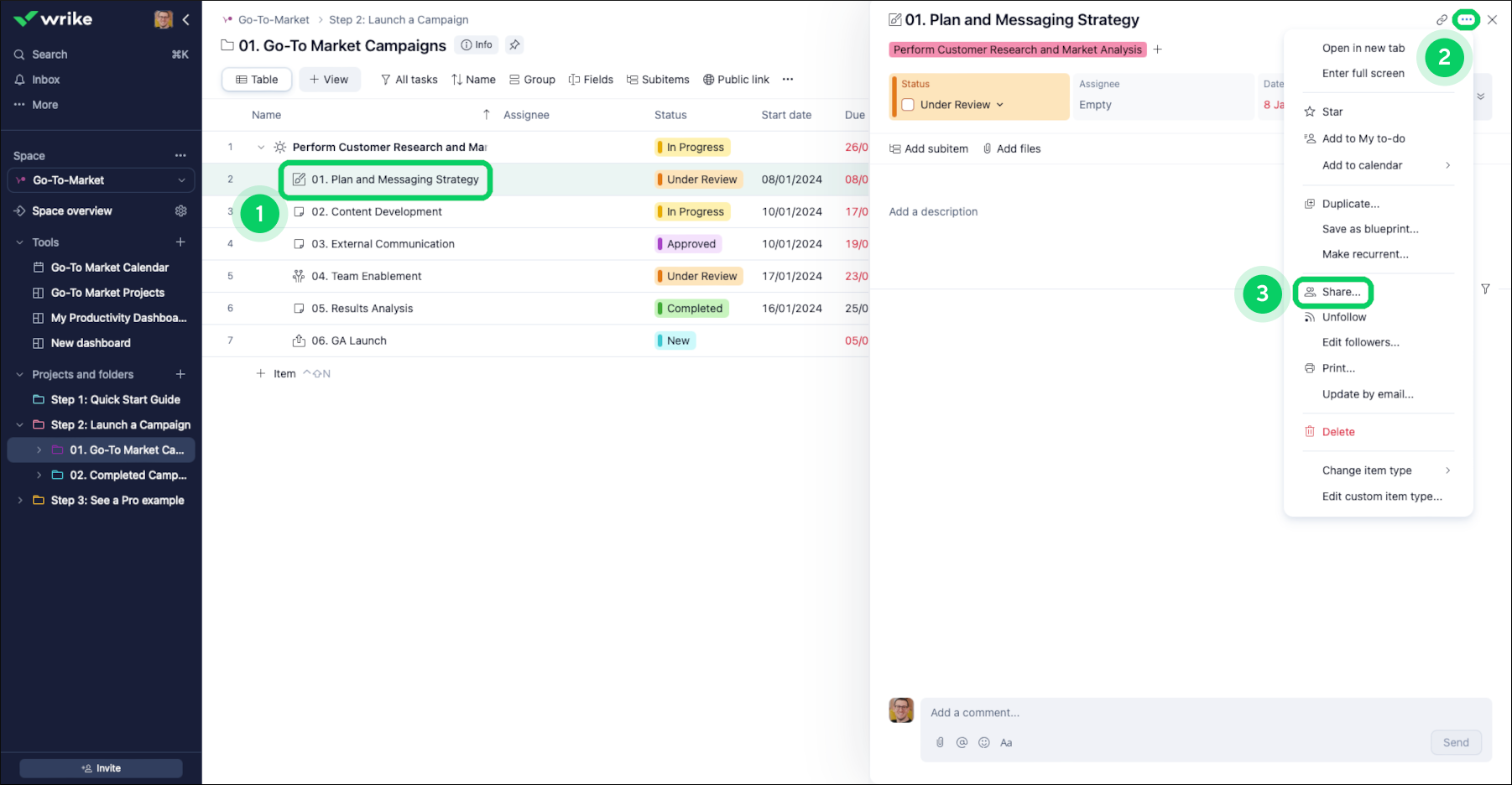Choose Delete in the task menu
The width and height of the screenshot is (1512, 785).
pyautogui.click(x=1337, y=432)
